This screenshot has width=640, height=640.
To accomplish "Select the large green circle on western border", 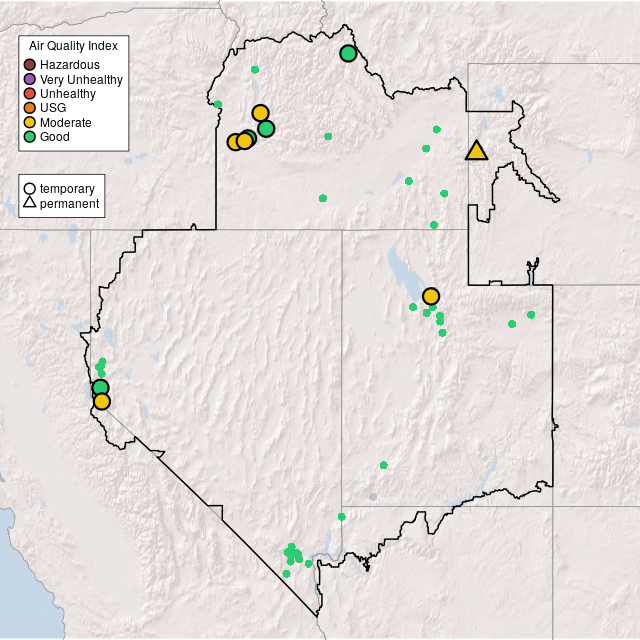I will coord(100,388).
